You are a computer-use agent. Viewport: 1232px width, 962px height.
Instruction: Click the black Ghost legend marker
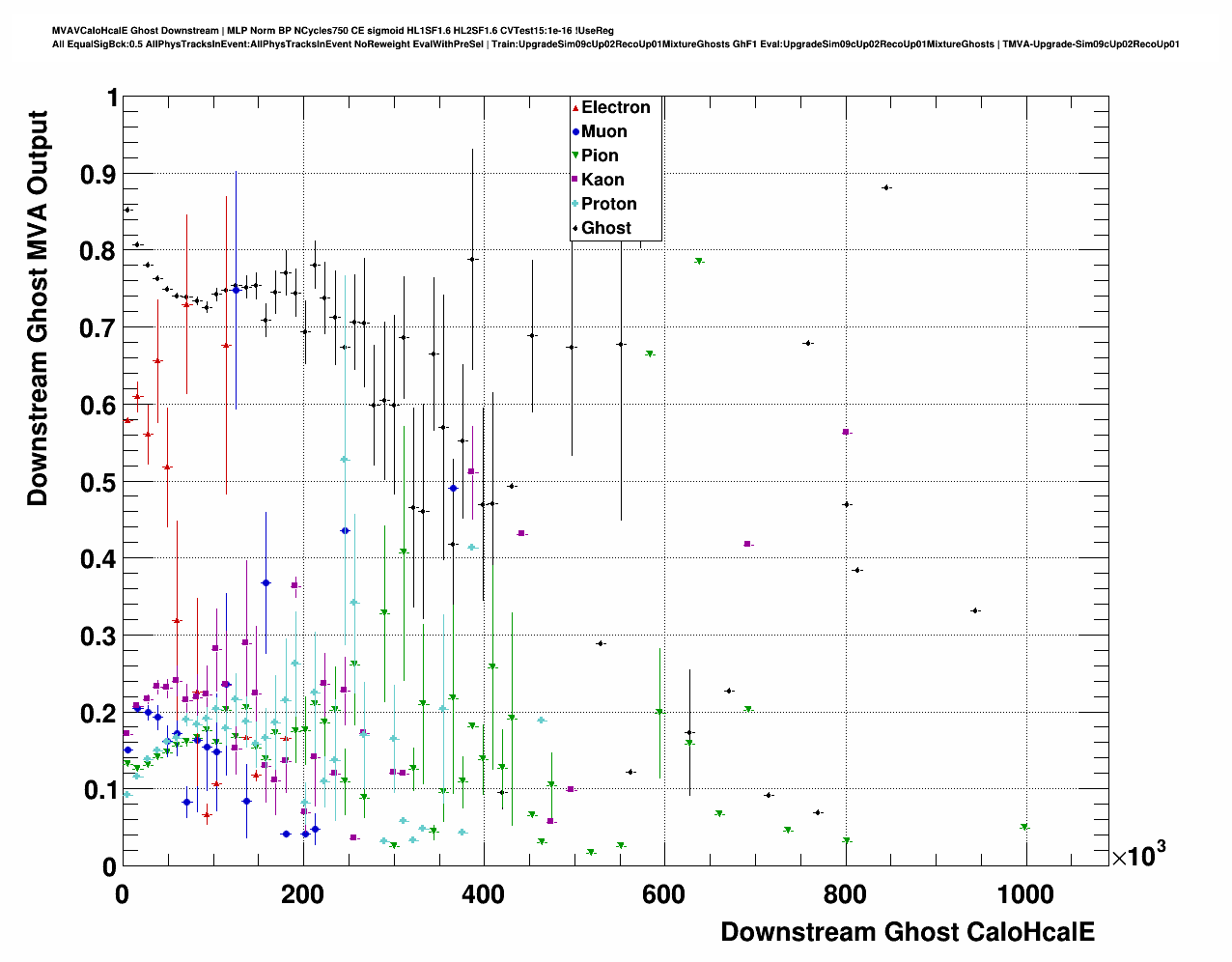pyautogui.click(x=575, y=228)
